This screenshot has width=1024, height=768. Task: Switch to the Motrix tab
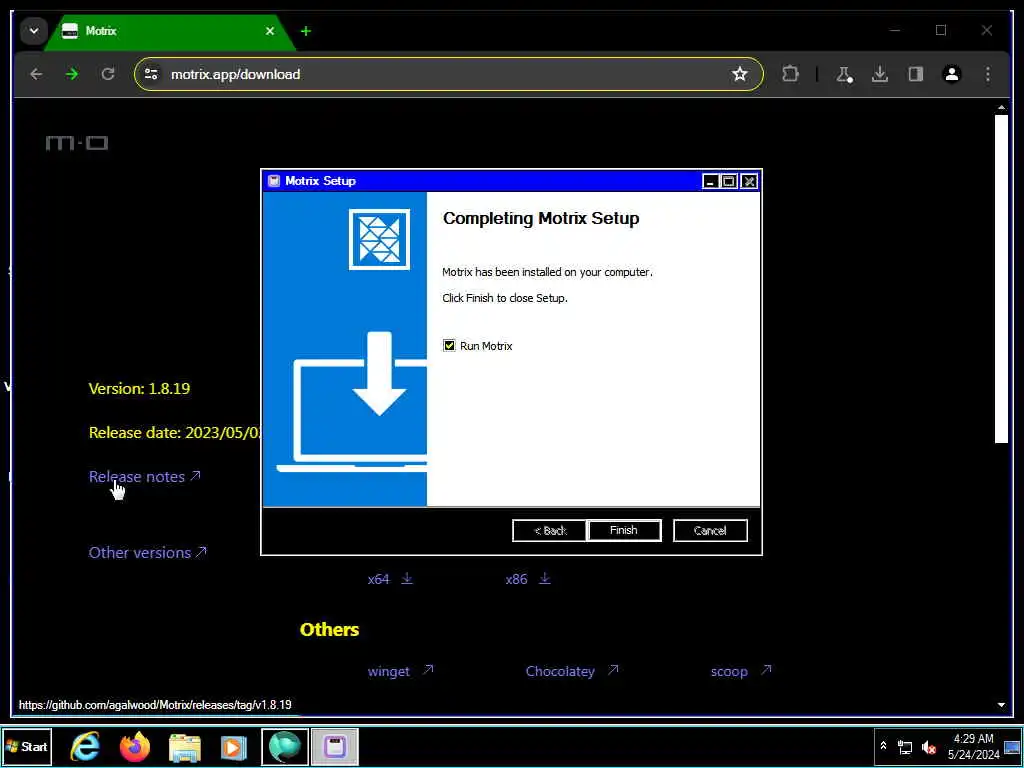[x=170, y=31]
